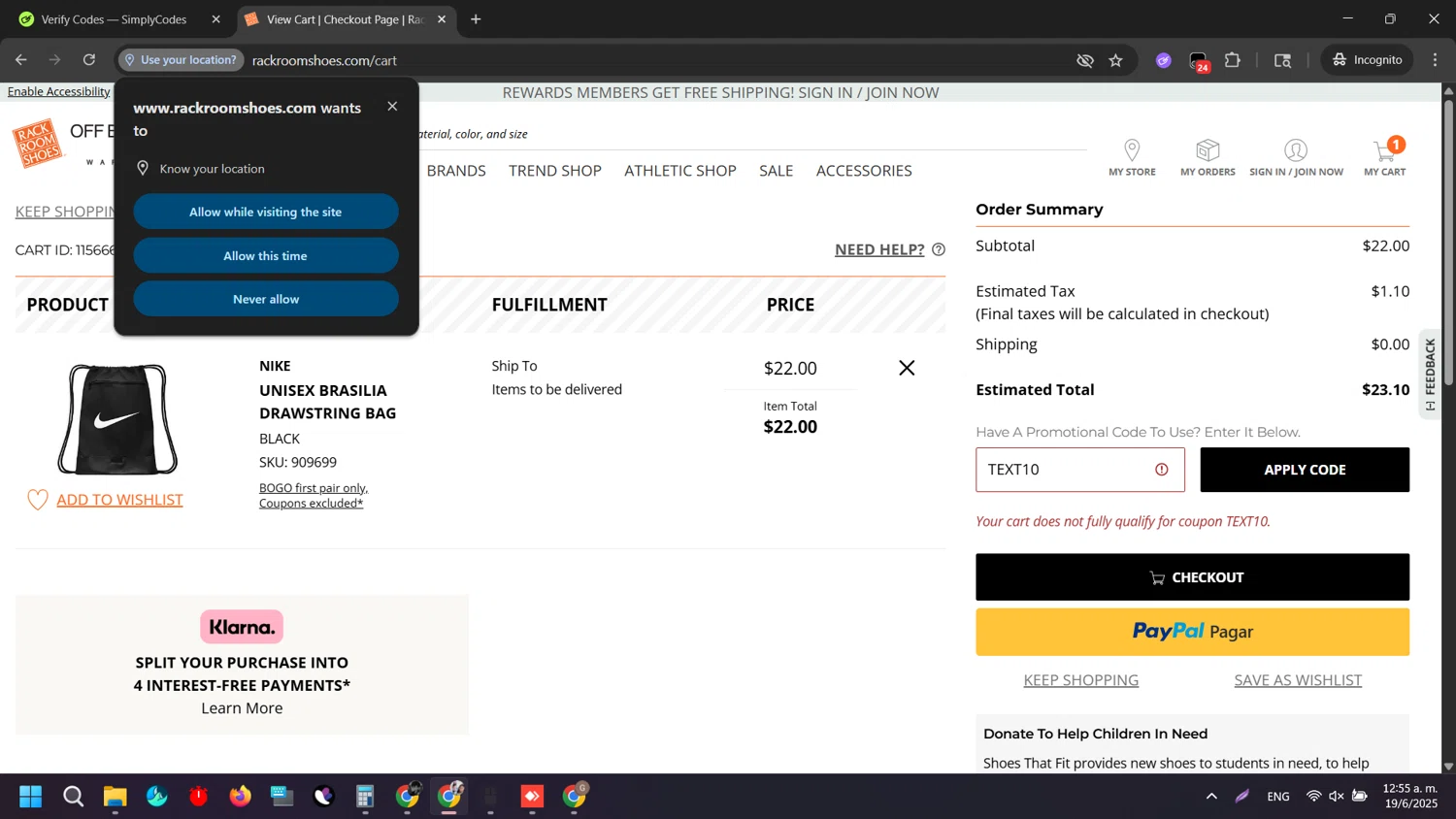Focus the promotional code input field
This screenshot has width=1456, height=819.
coord(1080,470)
